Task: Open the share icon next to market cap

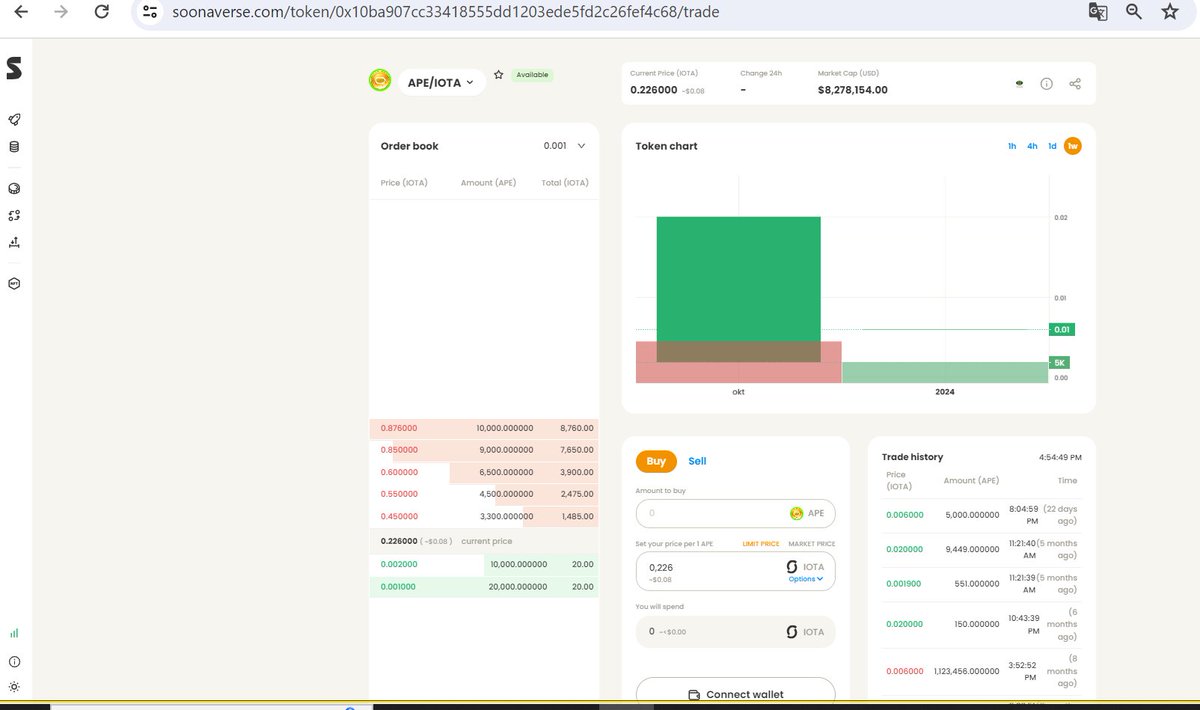Action: 1075,84
